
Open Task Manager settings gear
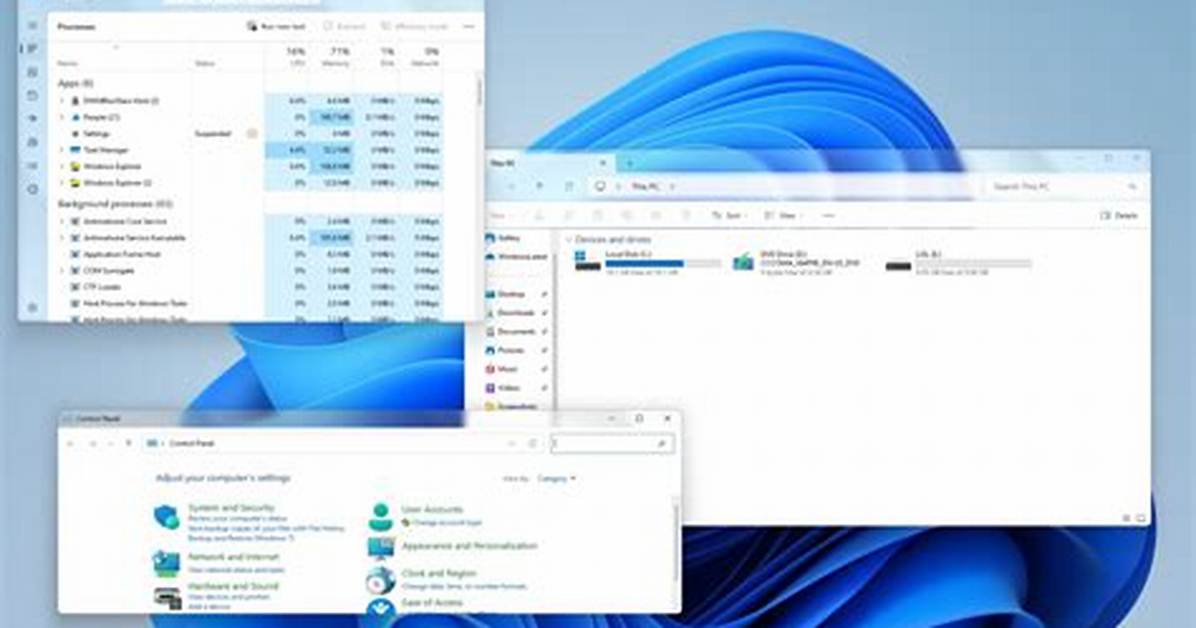coord(32,308)
